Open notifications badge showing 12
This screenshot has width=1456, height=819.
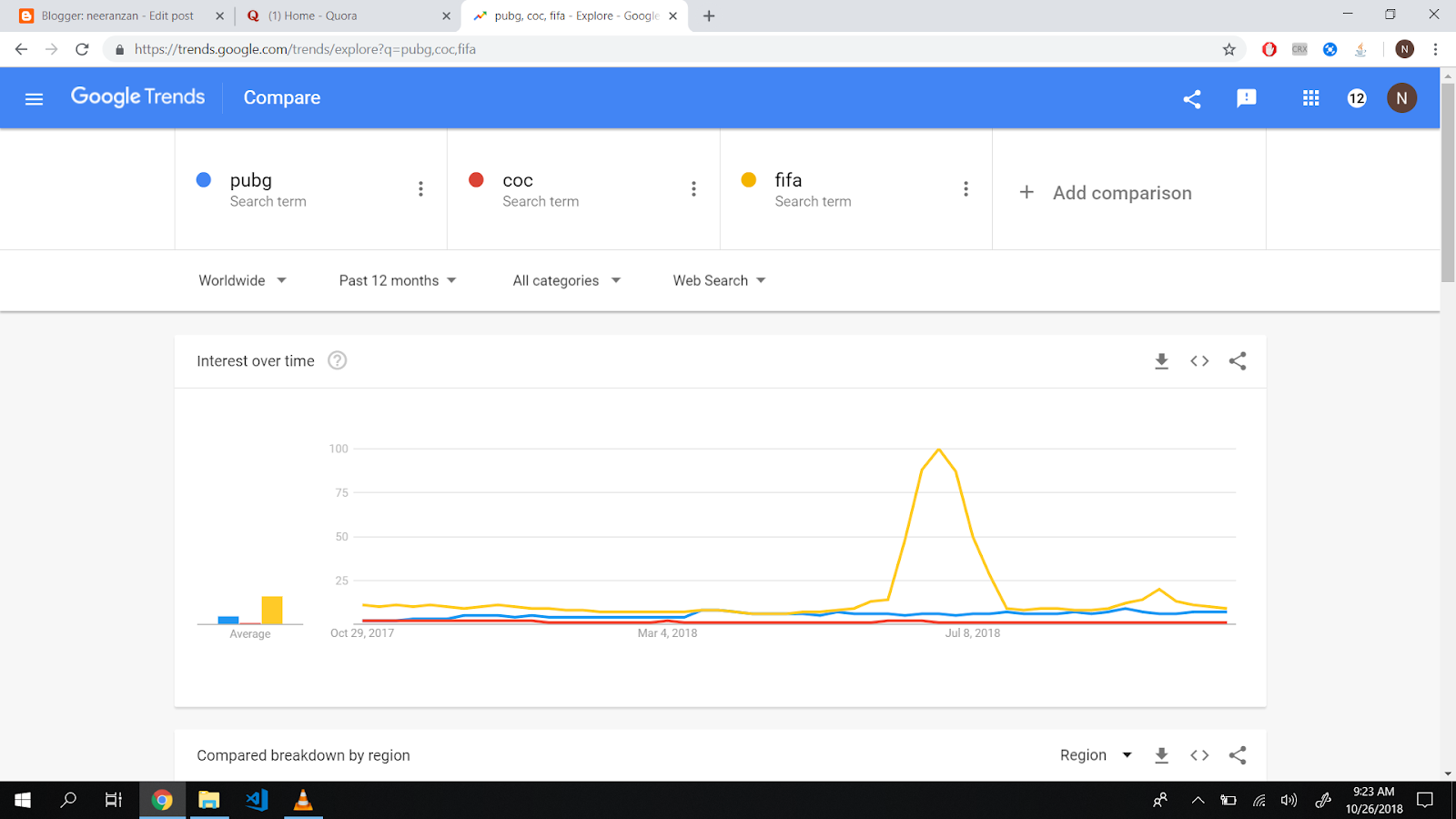[1357, 98]
